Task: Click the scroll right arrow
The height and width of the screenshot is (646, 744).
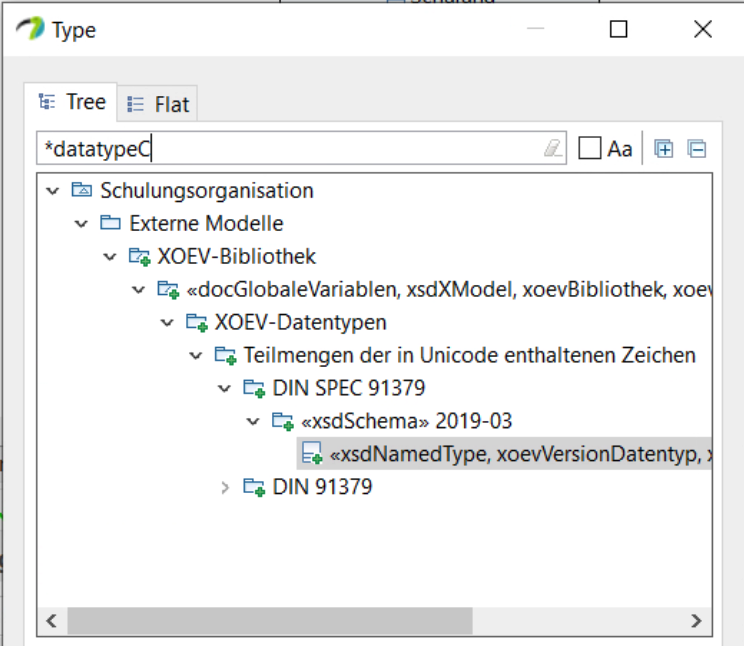Action: click(x=696, y=620)
